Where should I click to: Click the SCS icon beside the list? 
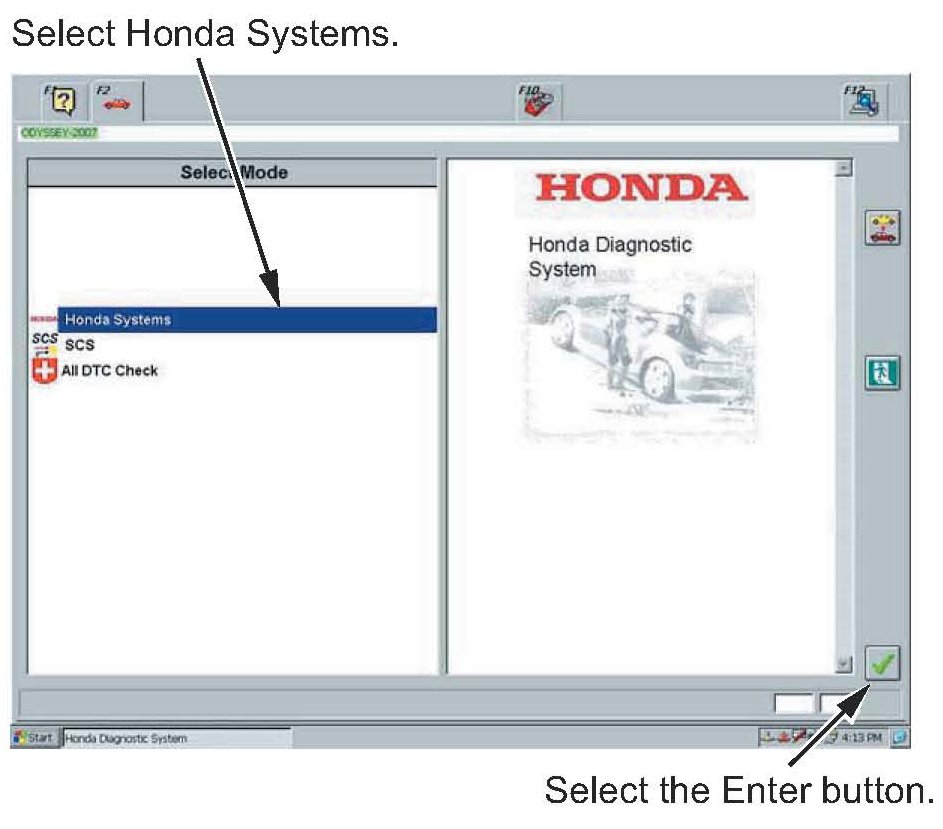pos(45,344)
